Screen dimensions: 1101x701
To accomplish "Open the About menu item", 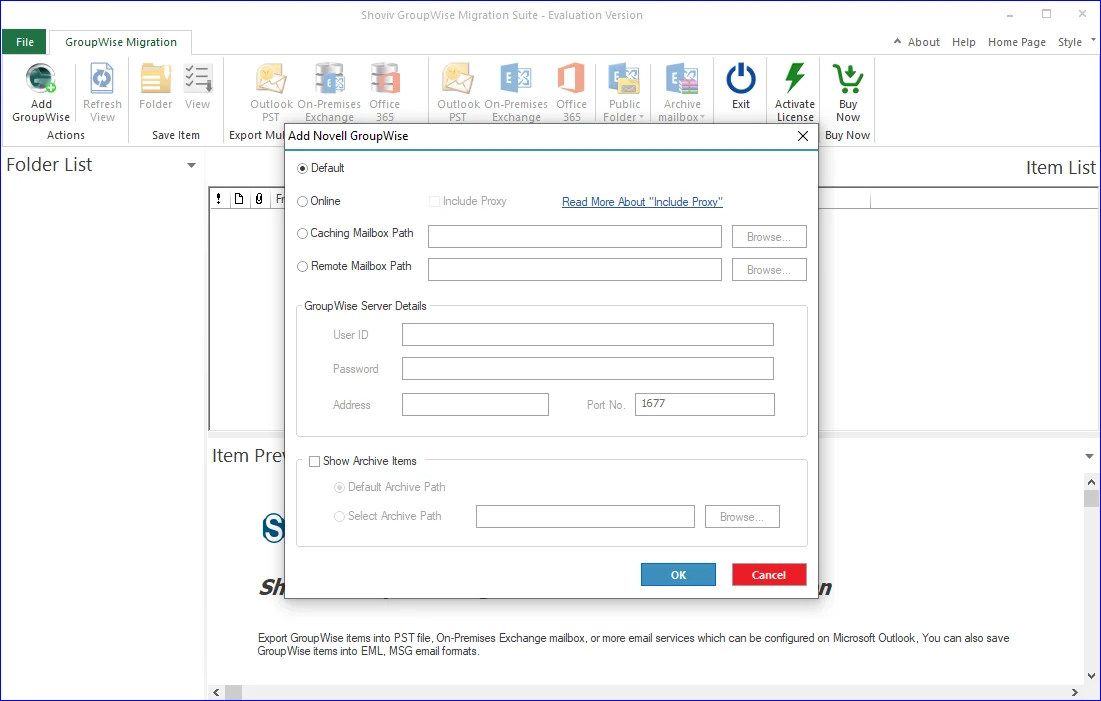I will click(923, 42).
